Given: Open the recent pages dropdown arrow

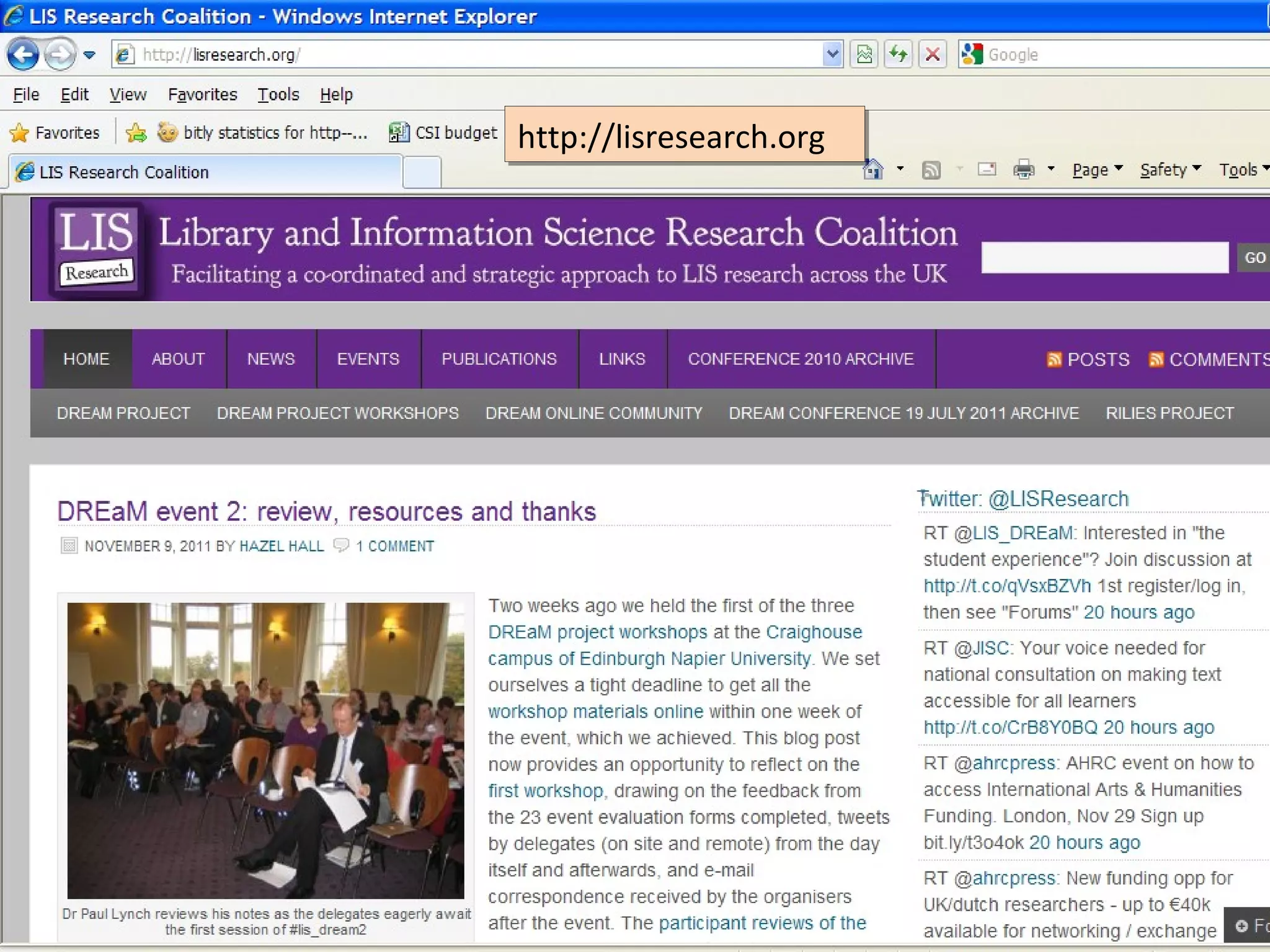Looking at the screenshot, I should (x=89, y=55).
